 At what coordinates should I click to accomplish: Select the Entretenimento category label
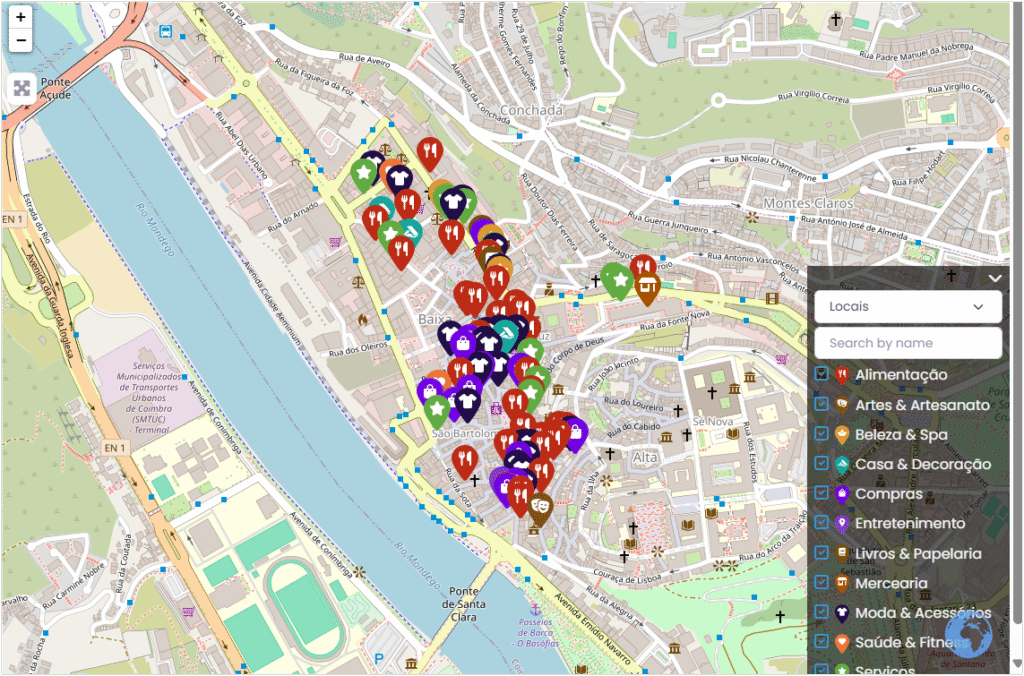910,523
